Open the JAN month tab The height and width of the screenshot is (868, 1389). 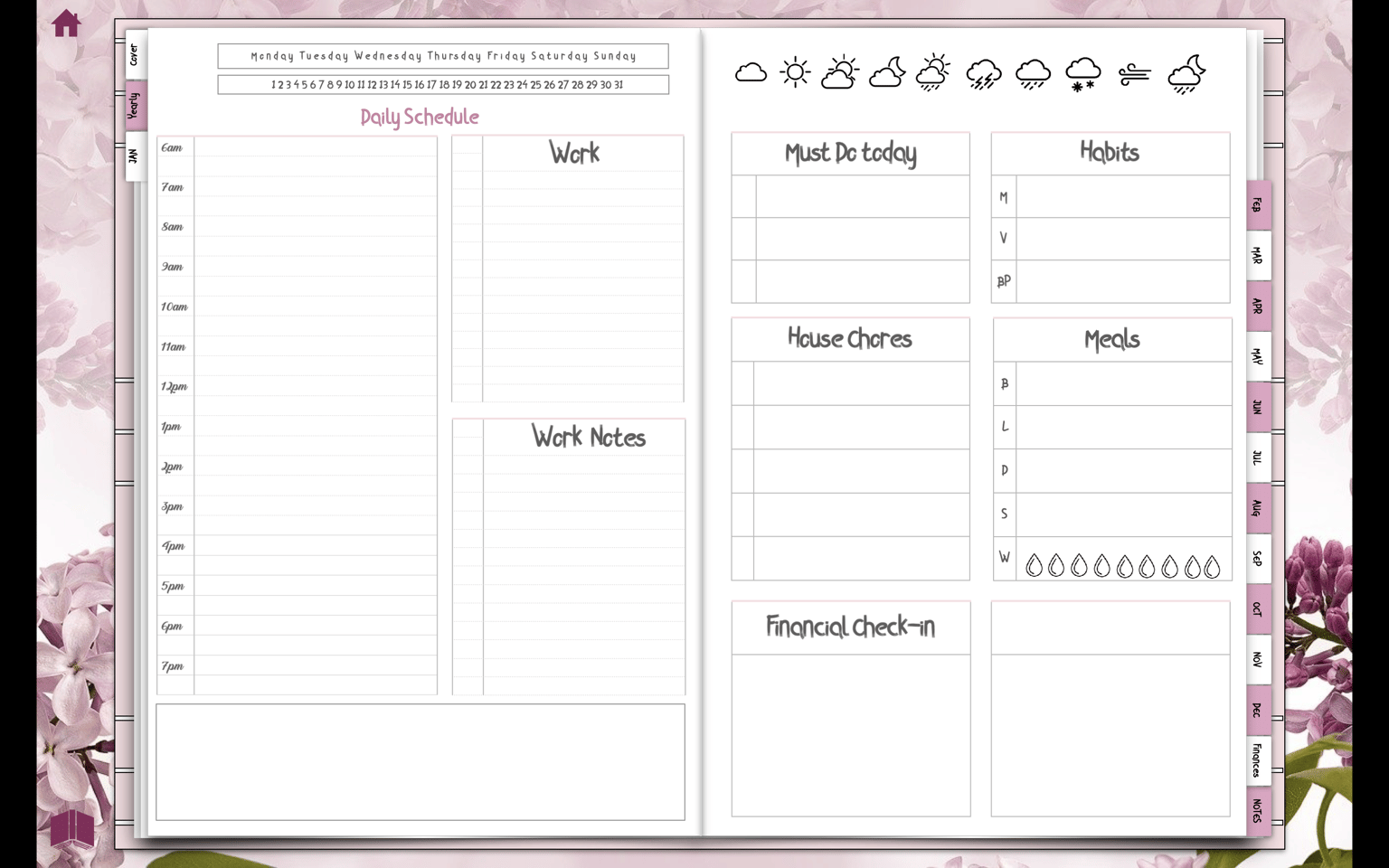coord(136,156)
